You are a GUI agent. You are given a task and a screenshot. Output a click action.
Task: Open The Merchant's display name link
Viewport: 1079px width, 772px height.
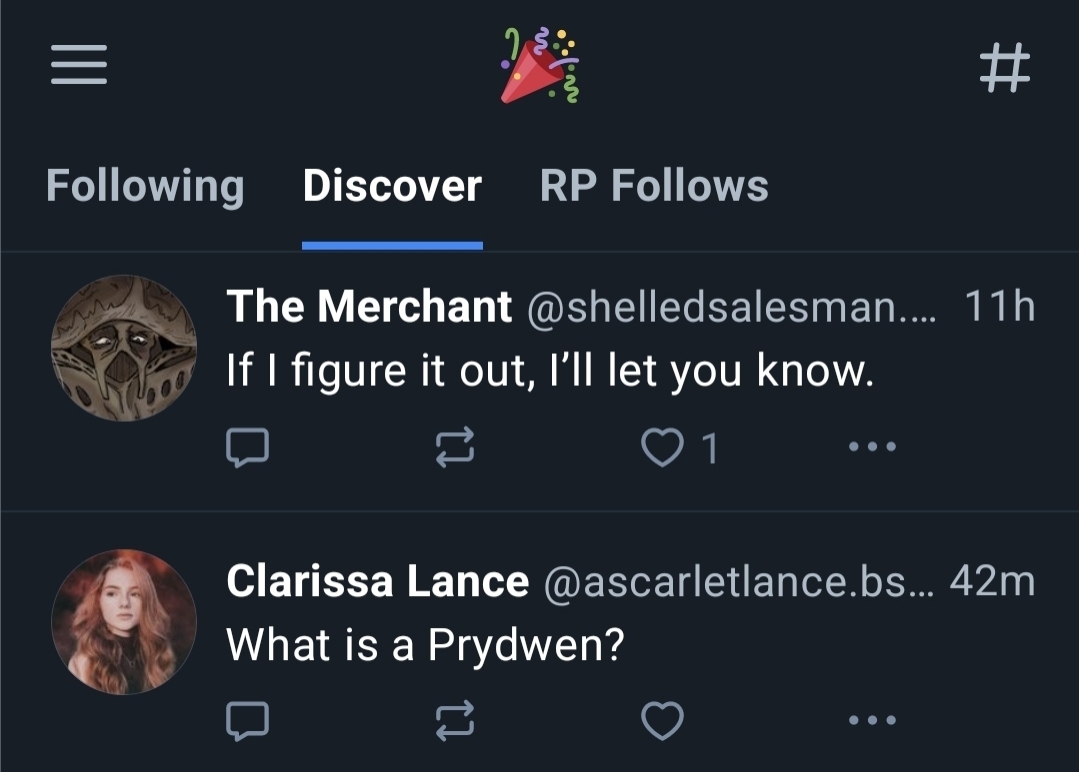(x=369, y=307)
